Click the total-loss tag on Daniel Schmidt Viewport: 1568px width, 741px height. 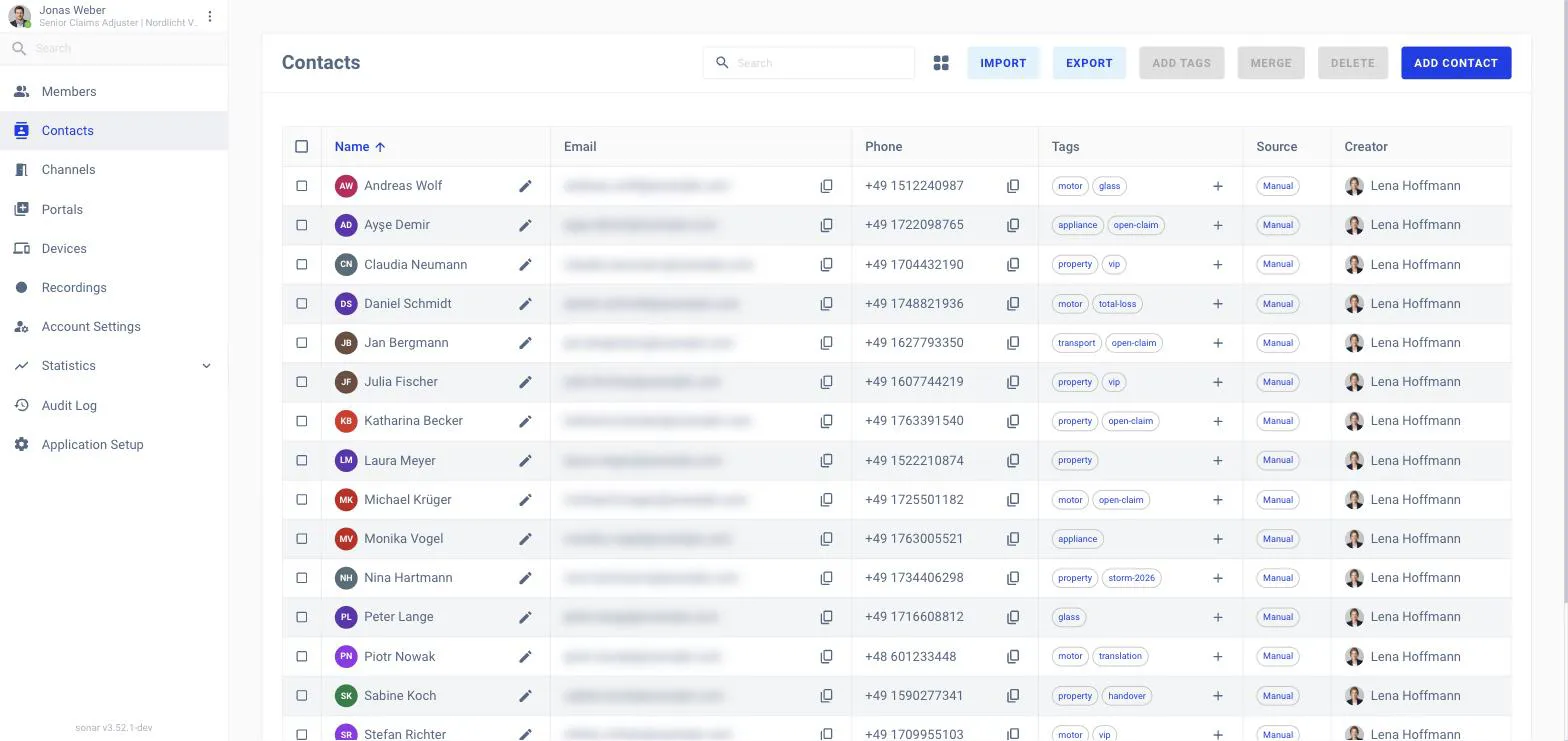[1117, 304]
